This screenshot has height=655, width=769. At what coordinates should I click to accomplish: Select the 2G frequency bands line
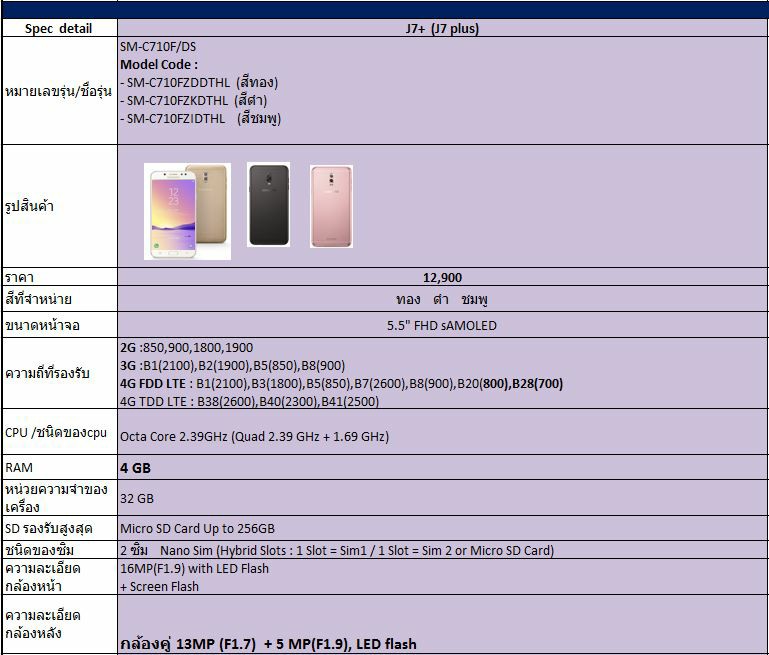click(186, 347)
